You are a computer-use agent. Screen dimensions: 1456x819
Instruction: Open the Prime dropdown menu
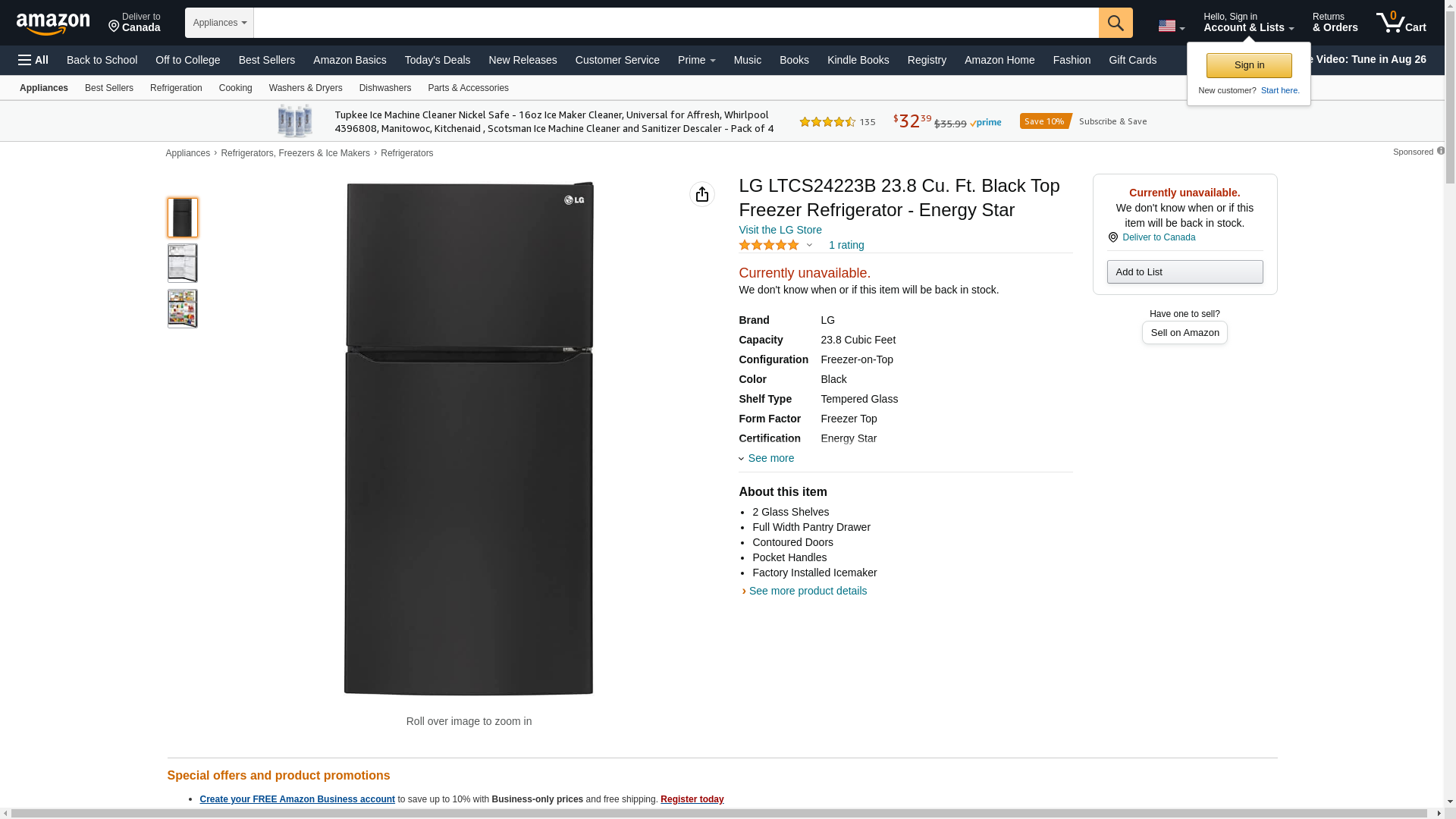click(x=696, y=60)
